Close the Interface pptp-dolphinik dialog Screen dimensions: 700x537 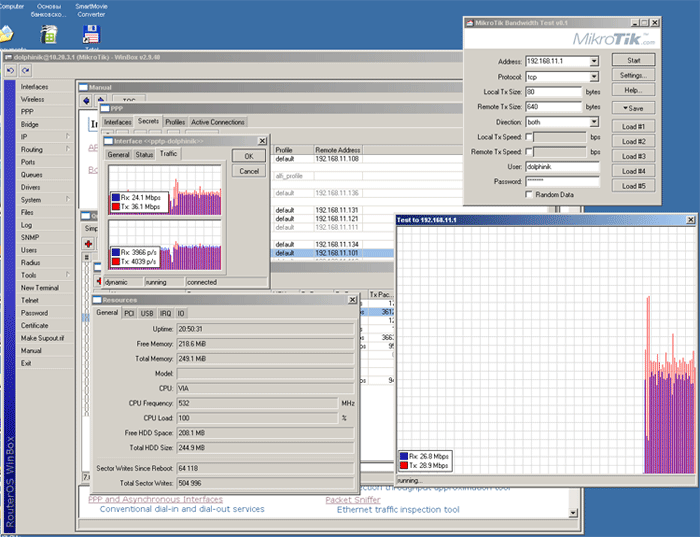point(262,141)
